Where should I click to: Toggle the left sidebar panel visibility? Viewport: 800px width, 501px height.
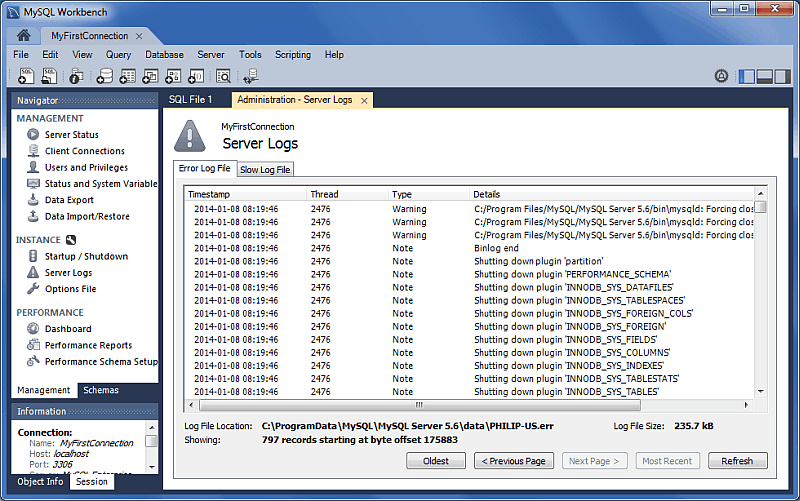(746, 77)
